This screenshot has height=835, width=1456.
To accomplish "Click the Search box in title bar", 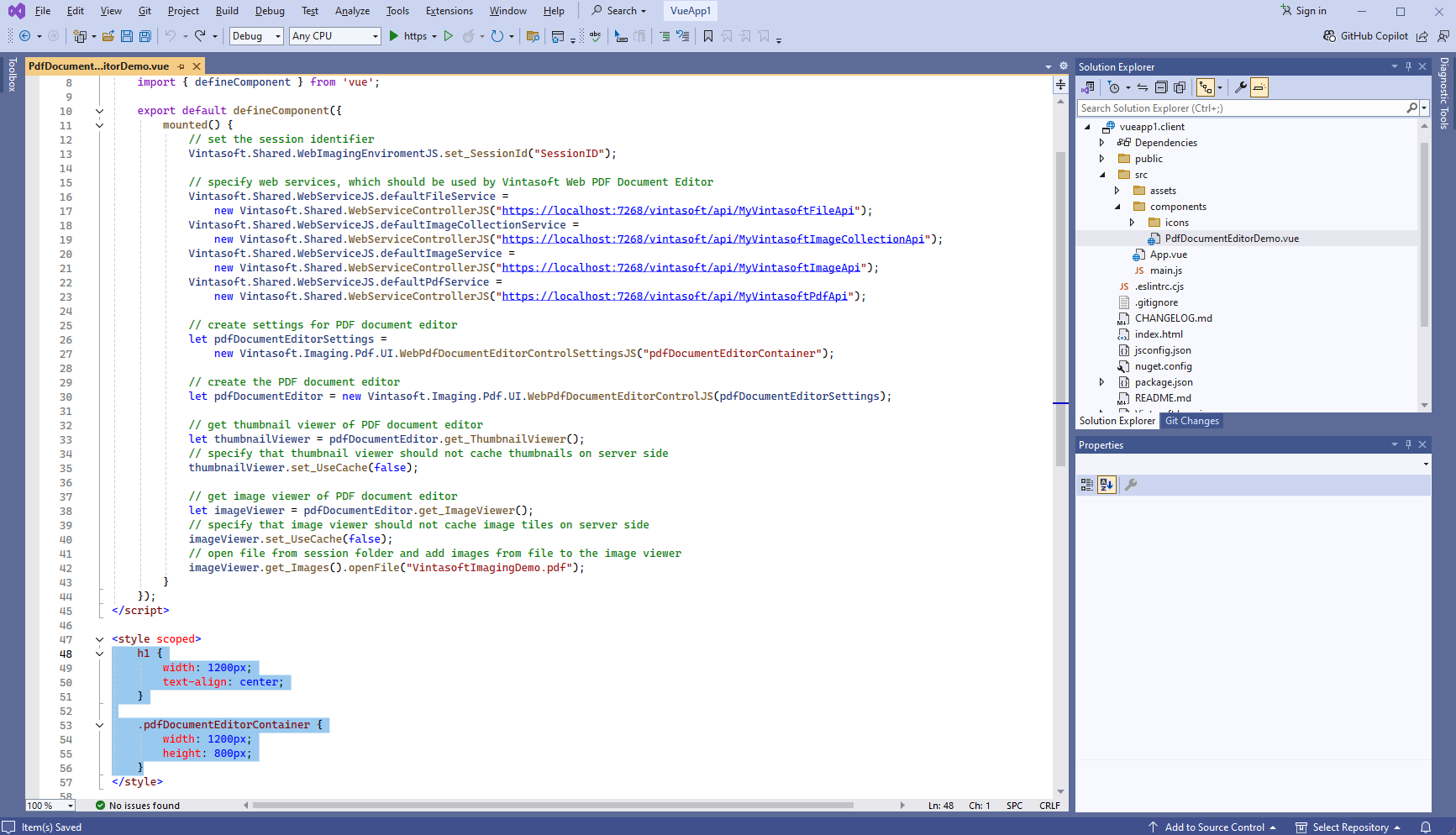I will click(619, 11).
